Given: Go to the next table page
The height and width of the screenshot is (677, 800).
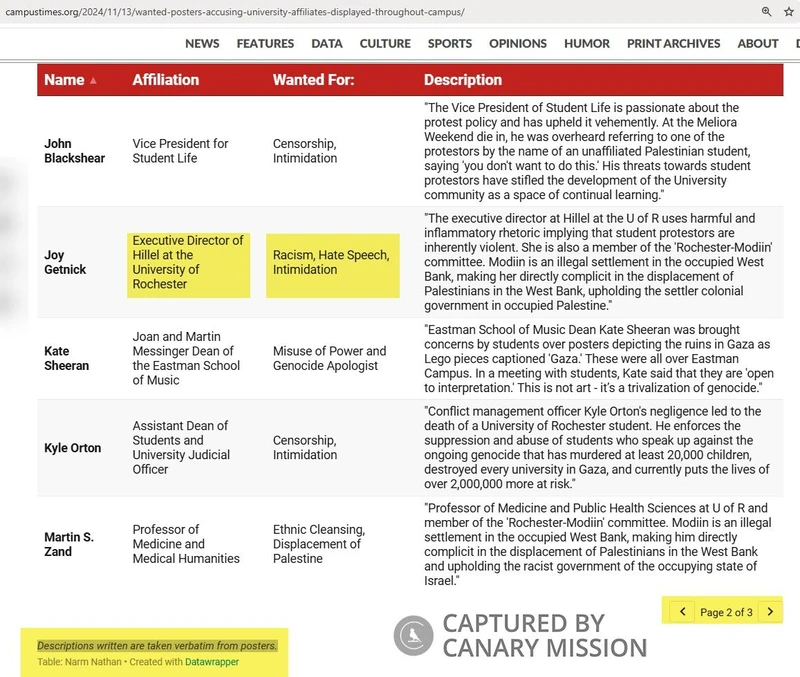Looking at the screenshot, I should pyautogui.click(x=770, y=611).
